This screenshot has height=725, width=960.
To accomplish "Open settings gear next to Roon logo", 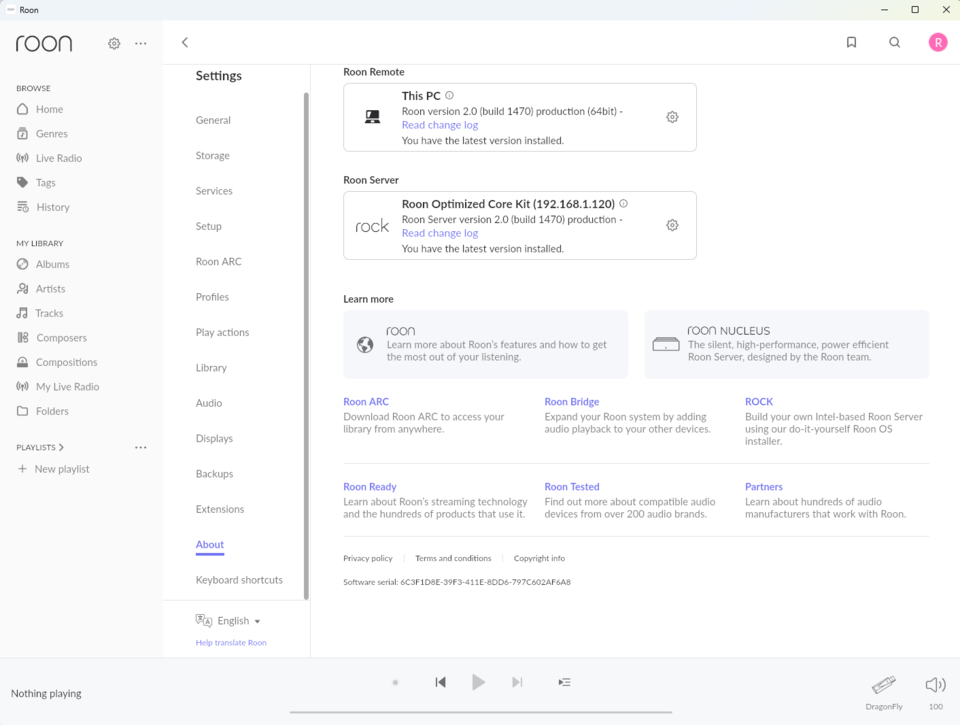I will tap(114, 43).
